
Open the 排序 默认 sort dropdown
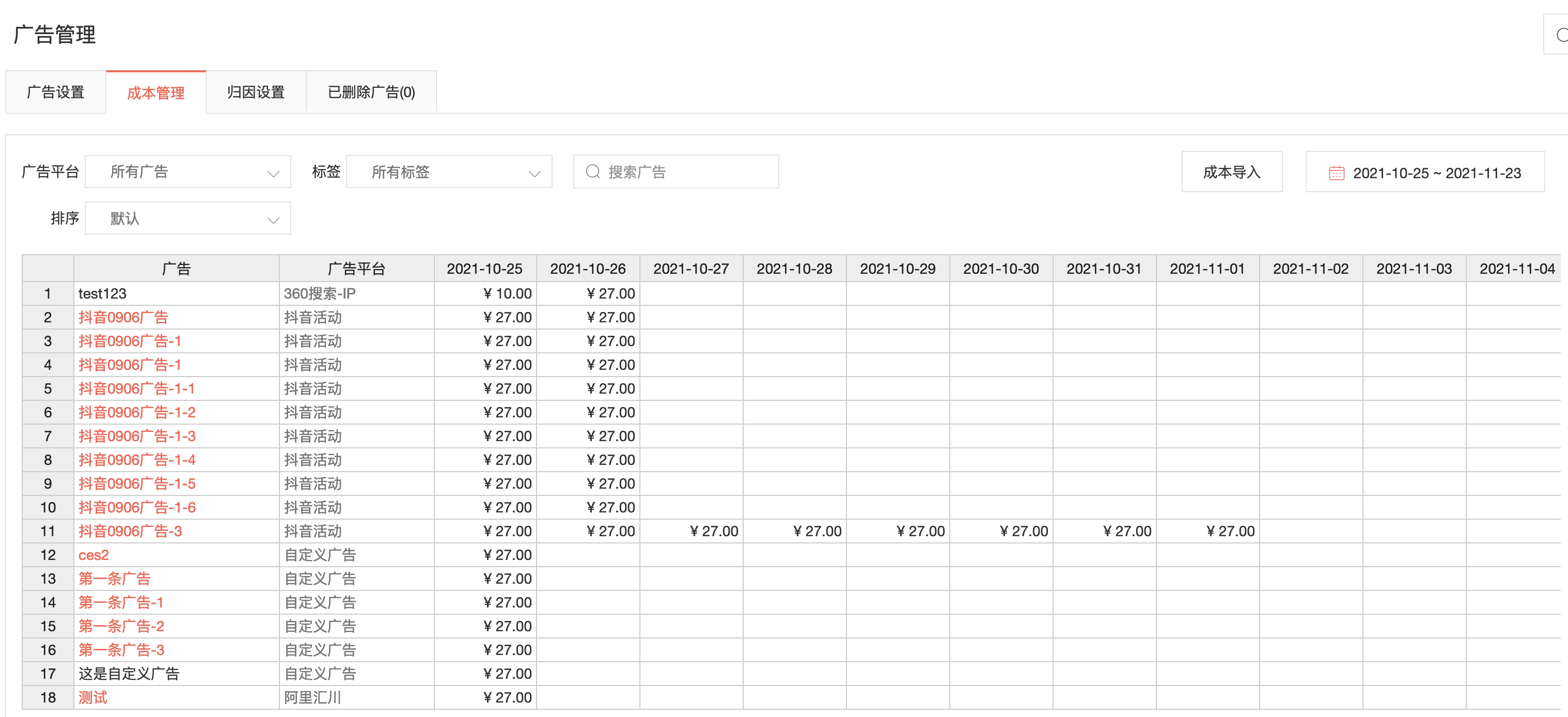187,219
